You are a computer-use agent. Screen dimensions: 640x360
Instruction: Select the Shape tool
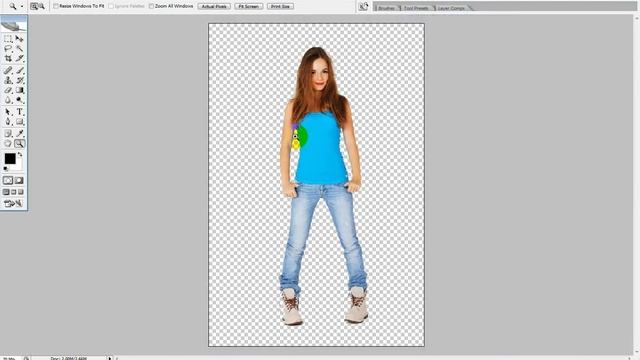(x=19, y=122)
